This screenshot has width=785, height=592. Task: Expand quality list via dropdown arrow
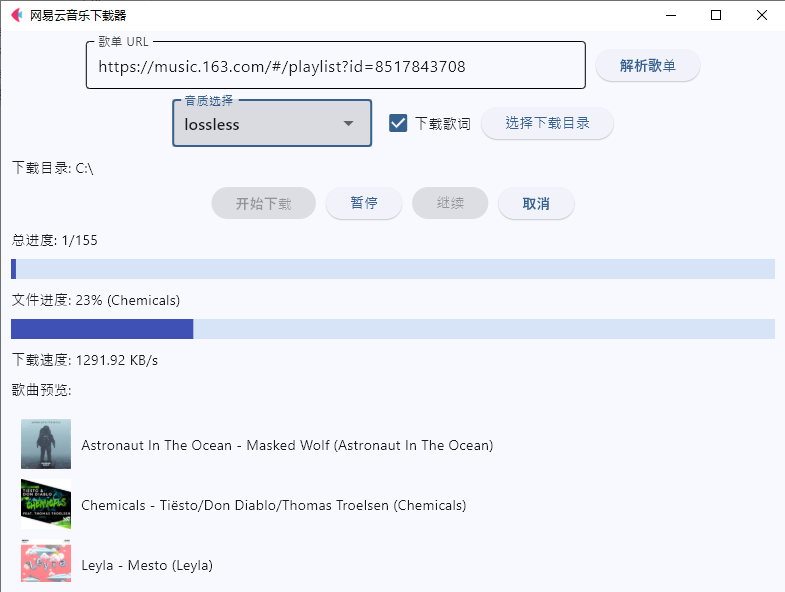(x=348, y=123)
